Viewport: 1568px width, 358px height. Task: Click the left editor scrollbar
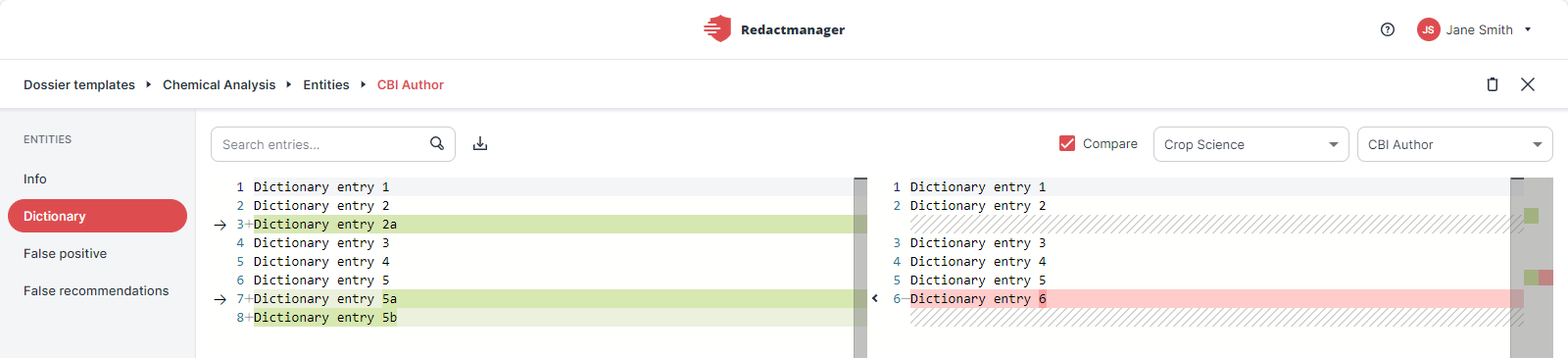[860, 267]
